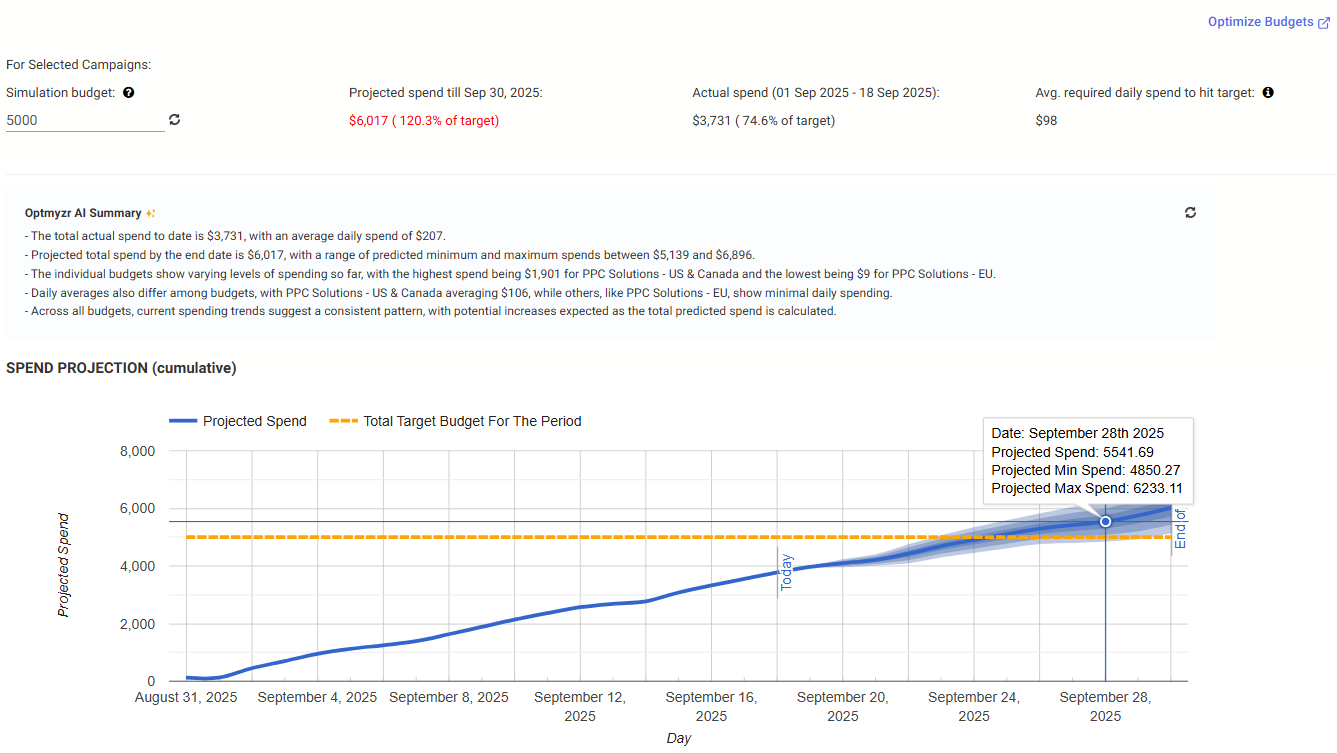
Task: Click the actual spend $3,731 value
Action: click(763, 121)
